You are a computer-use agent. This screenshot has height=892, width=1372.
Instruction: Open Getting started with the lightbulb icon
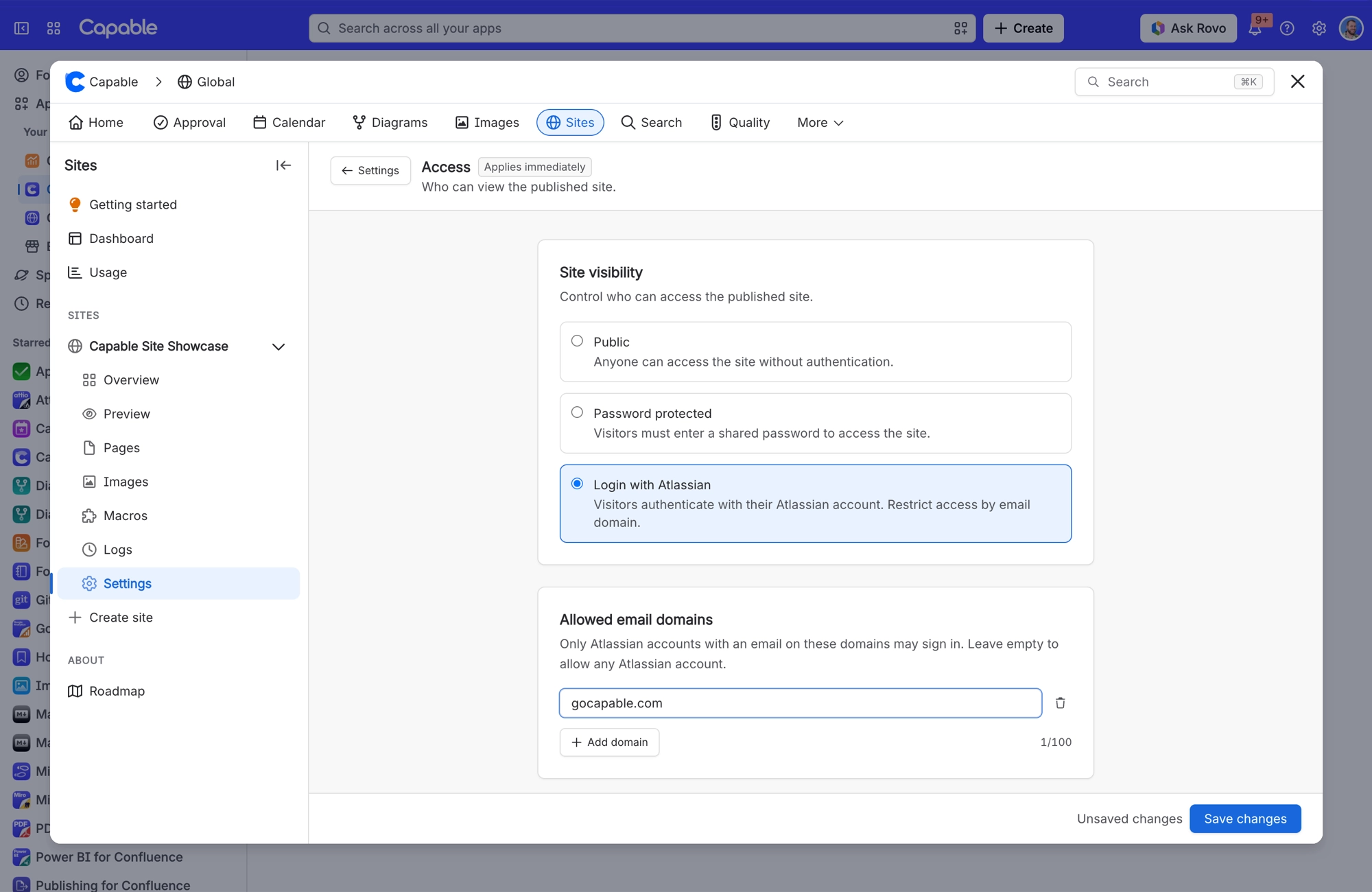122,204
